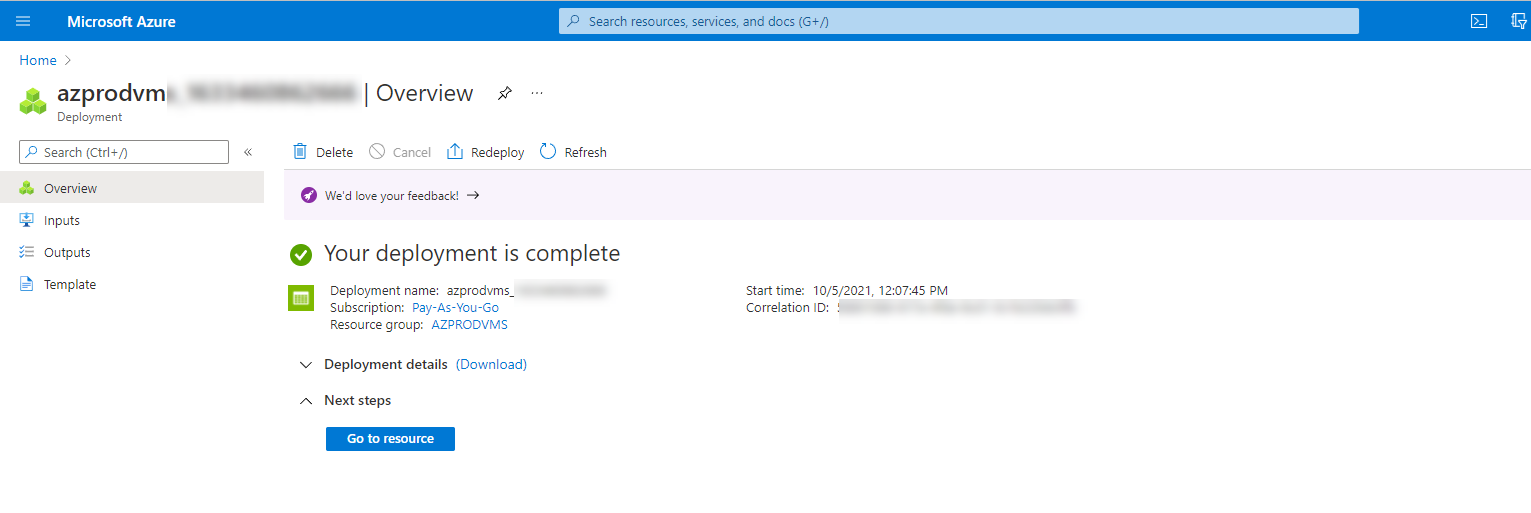Focus the left menu Search (Ctrl+/) field

click(124, 152)
